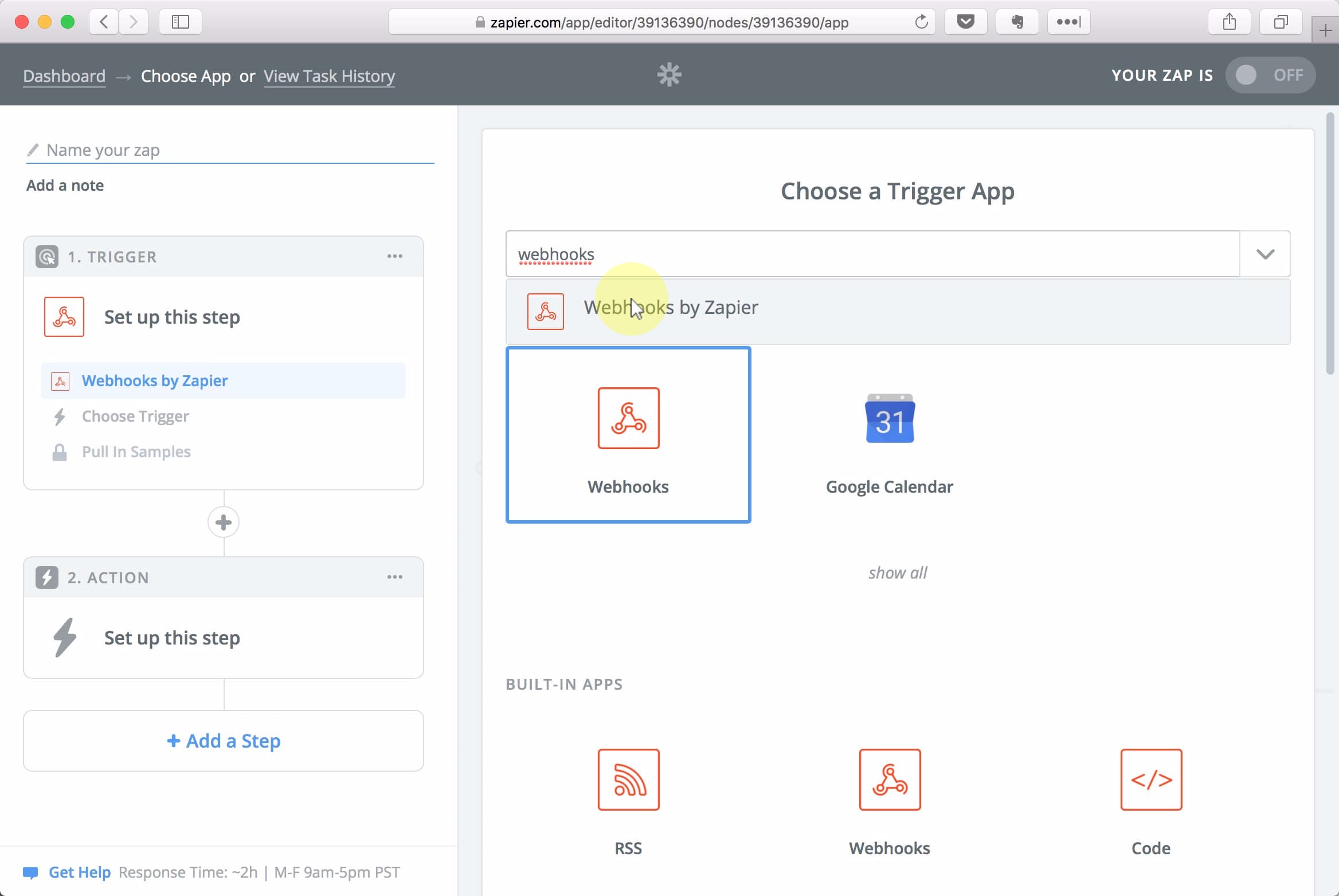This screenshot has width=1339, height=896.
Task: Show all tabs overview icon
Action: click(1281, 22)
